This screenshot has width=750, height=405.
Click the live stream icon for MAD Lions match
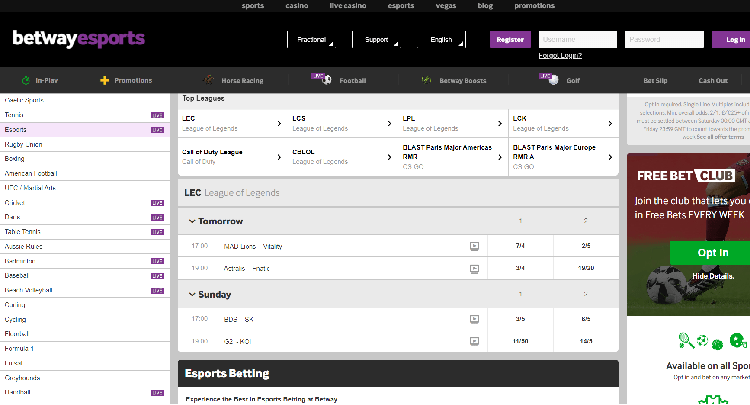point(474,245)
